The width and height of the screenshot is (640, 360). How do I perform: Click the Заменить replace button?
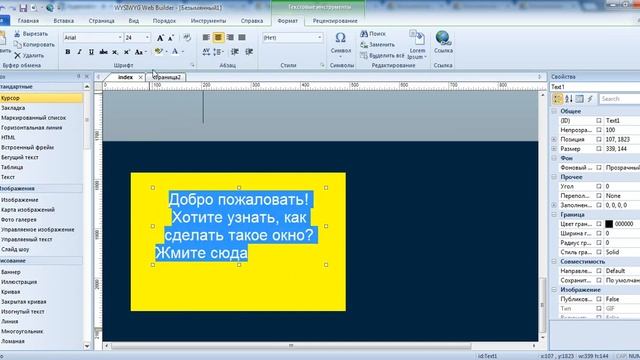point(378,44)
